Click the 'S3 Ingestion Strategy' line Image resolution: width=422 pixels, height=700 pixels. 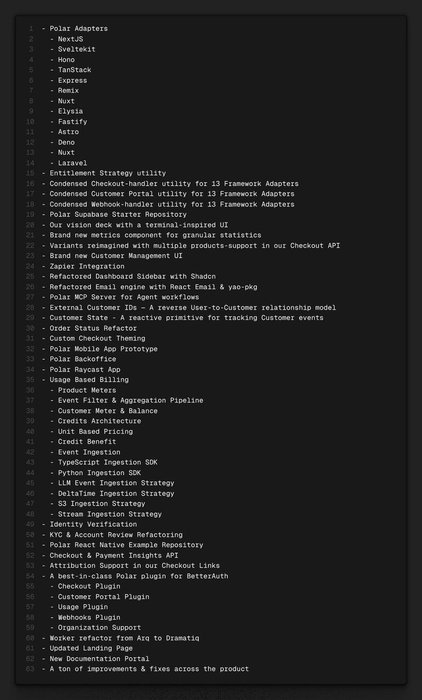(97, 504)
